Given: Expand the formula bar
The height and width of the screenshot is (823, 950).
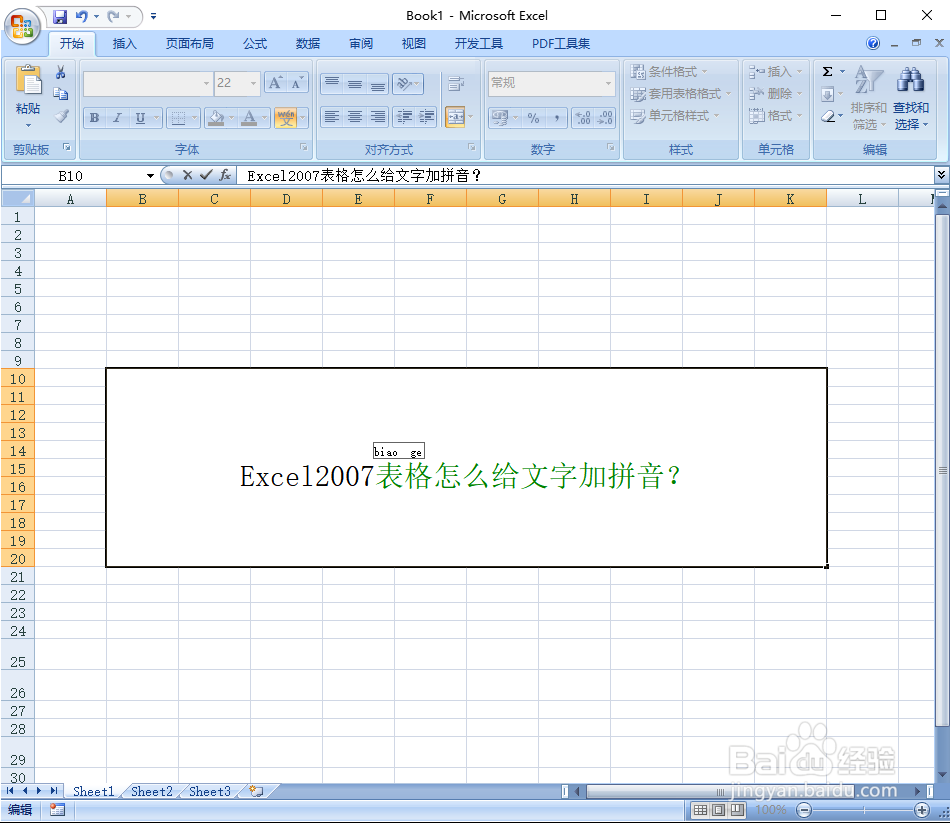Looking at the screenshot, I should (941, 175).
